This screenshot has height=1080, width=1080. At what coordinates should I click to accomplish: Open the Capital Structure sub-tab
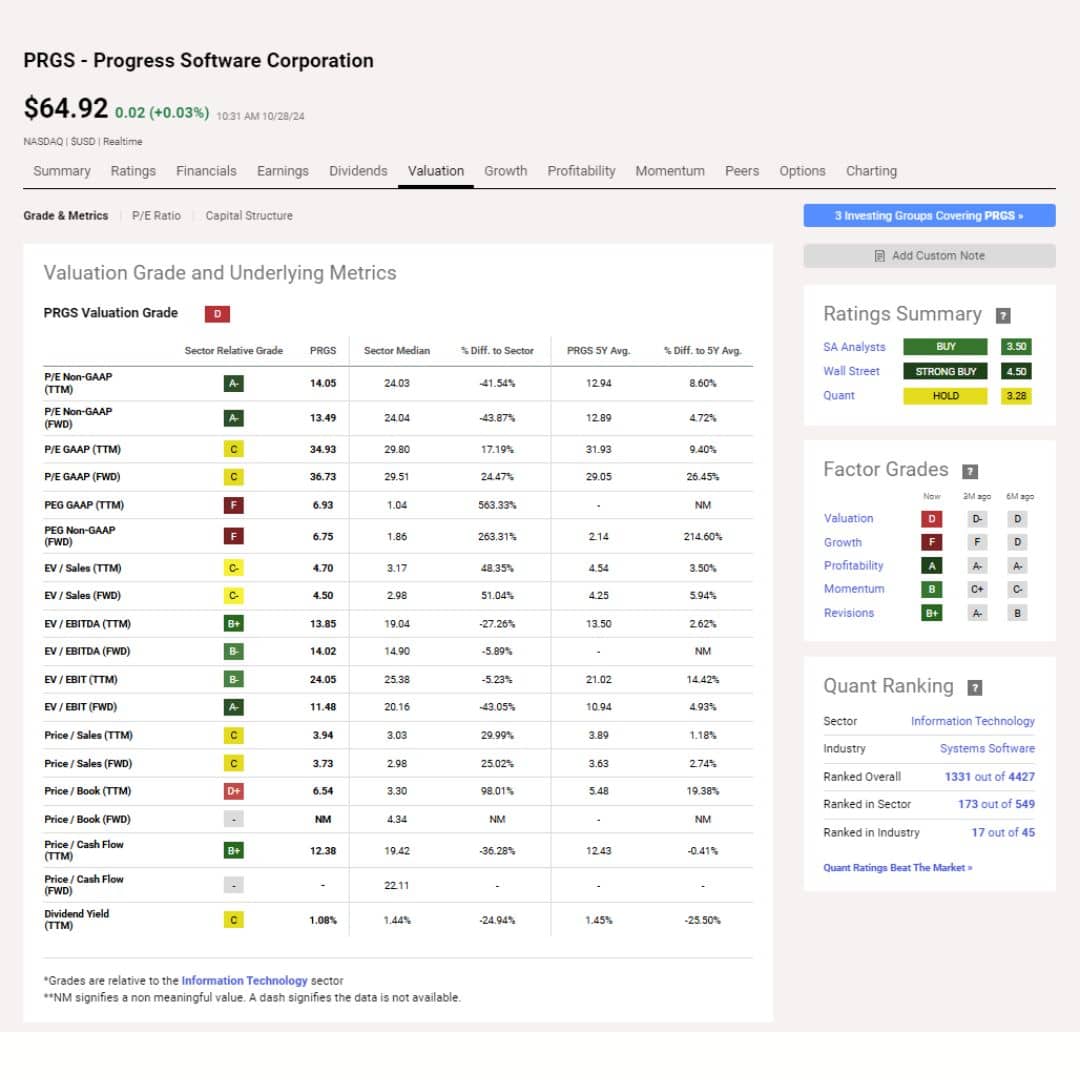(x=249, y=216)
